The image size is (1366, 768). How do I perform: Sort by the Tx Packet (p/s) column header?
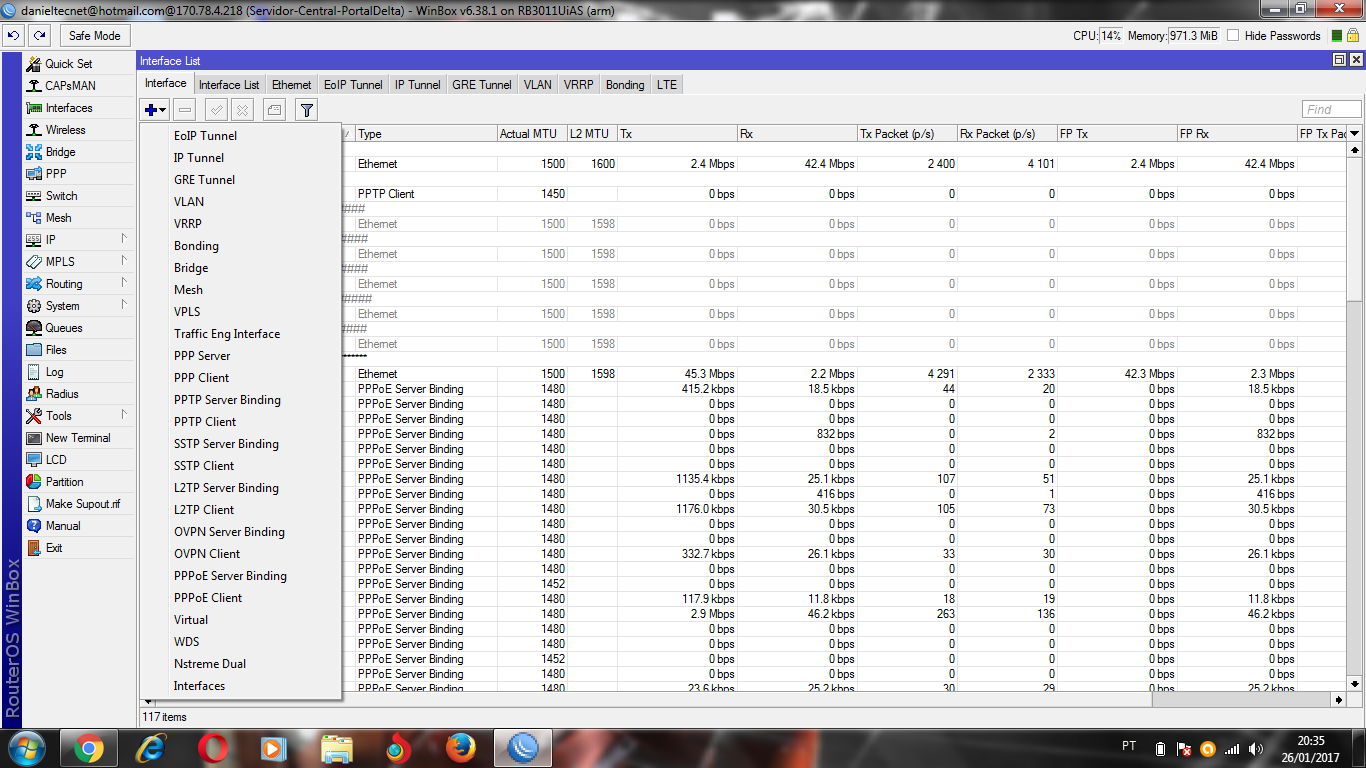[907, 134]
